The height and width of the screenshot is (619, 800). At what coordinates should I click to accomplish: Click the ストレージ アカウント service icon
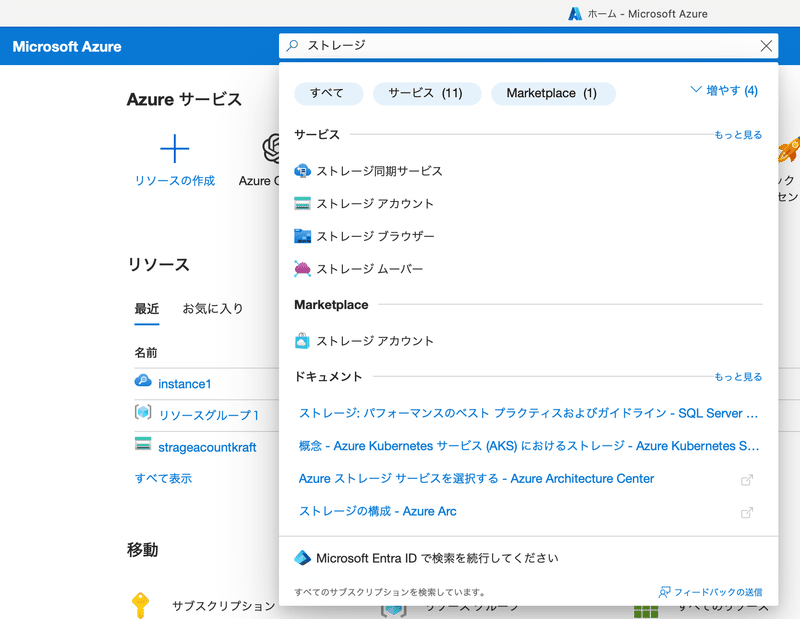pyautogui.click(x=303, y=204)
